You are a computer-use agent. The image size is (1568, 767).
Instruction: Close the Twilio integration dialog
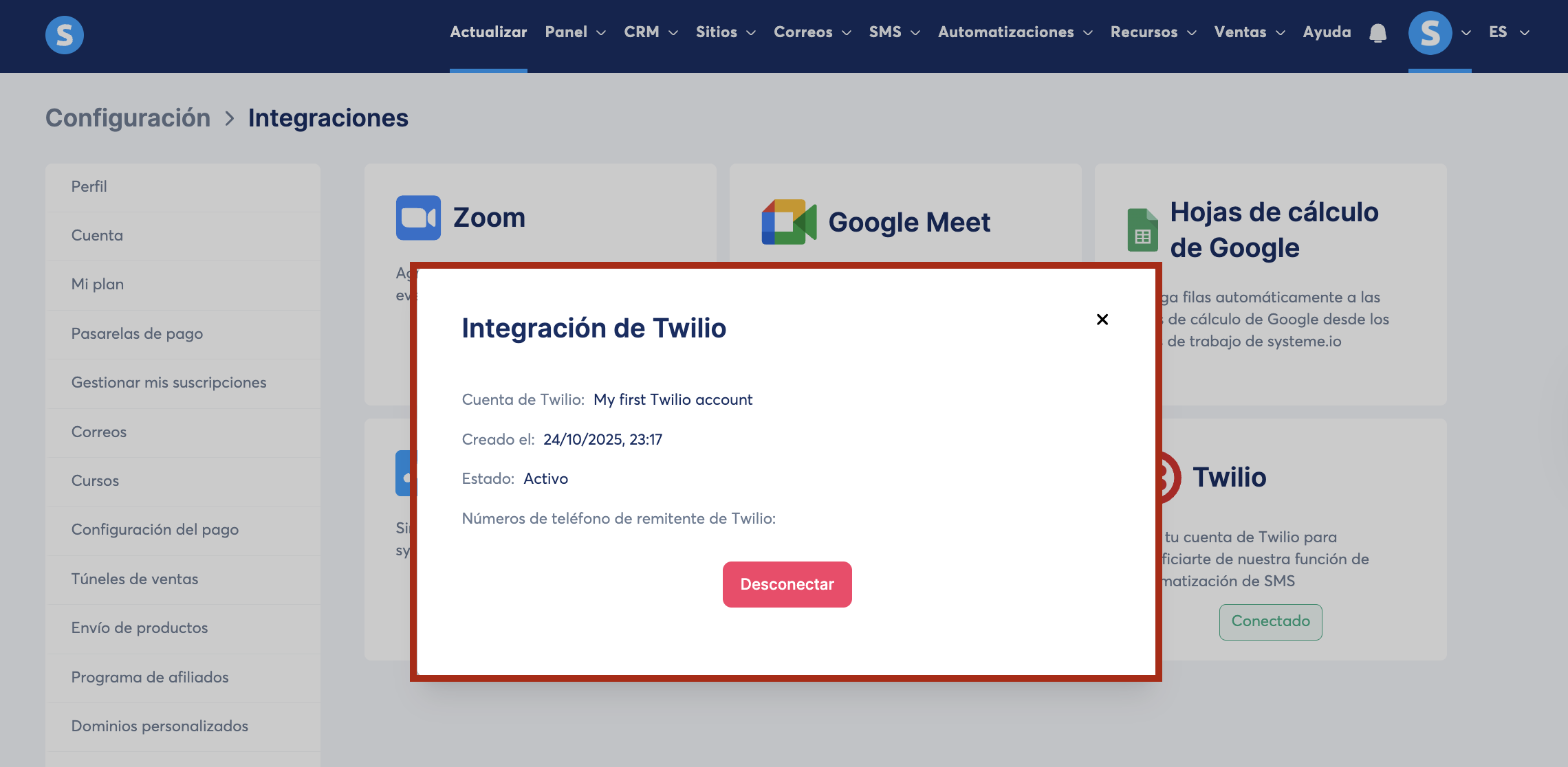click(x=1102, y=320)
